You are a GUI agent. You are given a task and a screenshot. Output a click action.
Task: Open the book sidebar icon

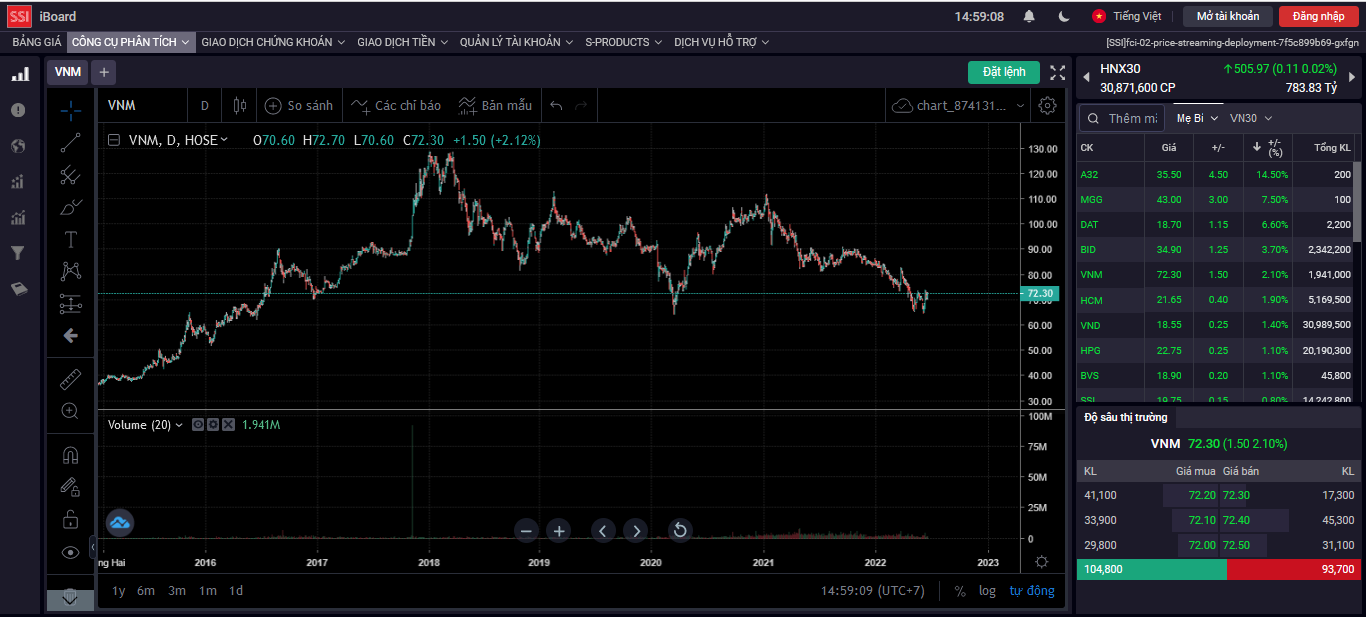click(19, 289)
